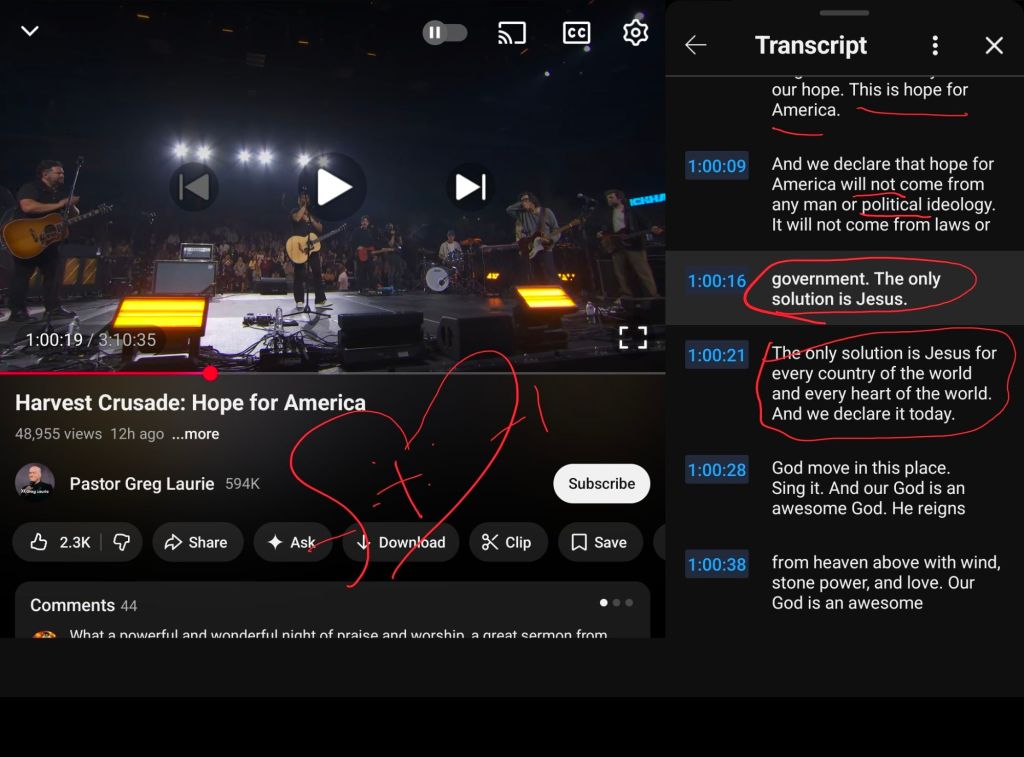Play the video
The height and width of the screenshot is (757, 1024).
click(333, 187)
